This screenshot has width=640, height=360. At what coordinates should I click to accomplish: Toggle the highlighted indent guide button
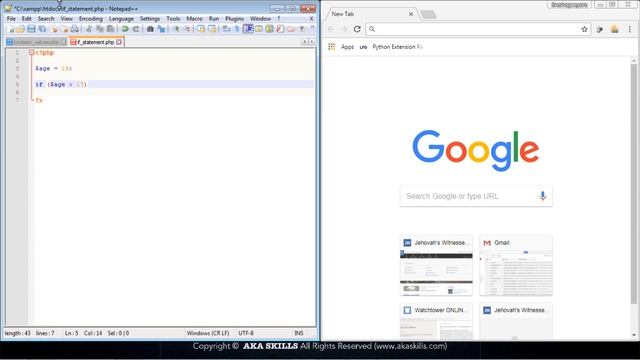tap(248, 29)
